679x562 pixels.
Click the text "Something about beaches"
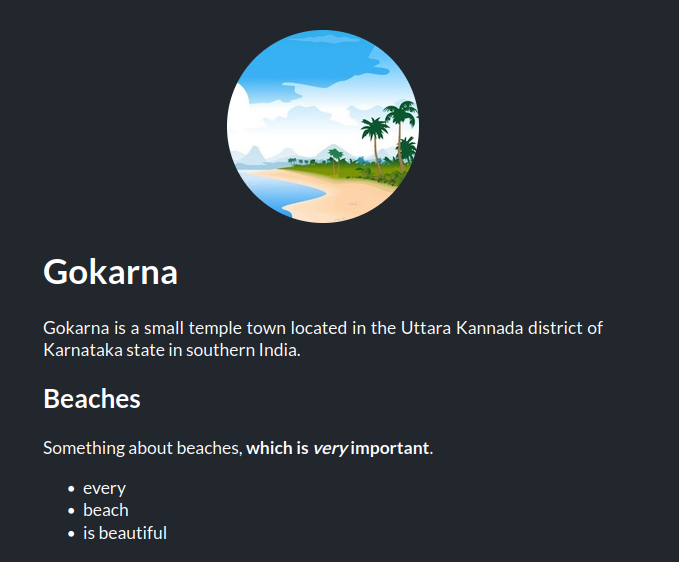142,448
